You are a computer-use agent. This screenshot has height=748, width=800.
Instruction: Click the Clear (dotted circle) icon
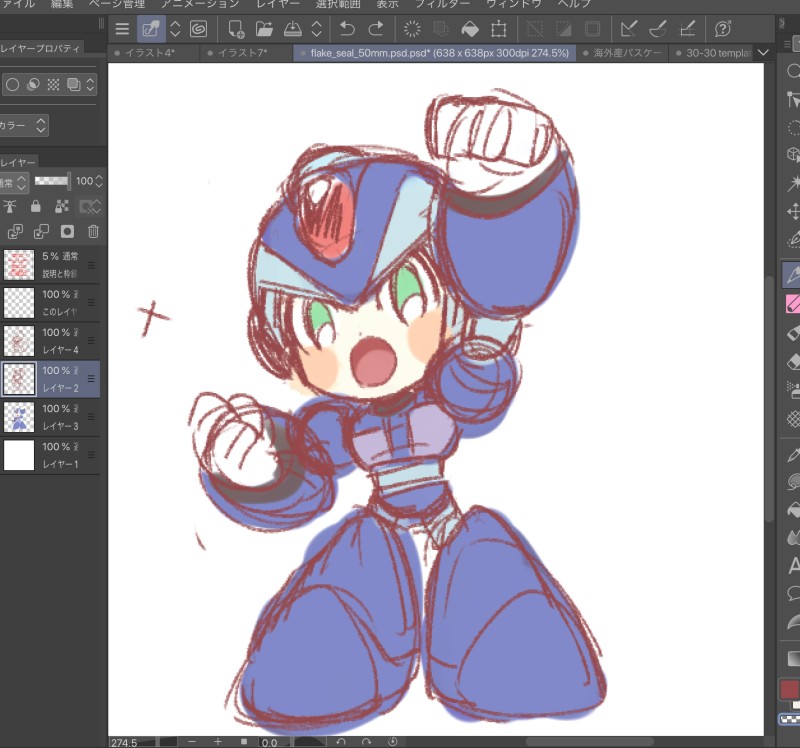click(x=412, y=29)
